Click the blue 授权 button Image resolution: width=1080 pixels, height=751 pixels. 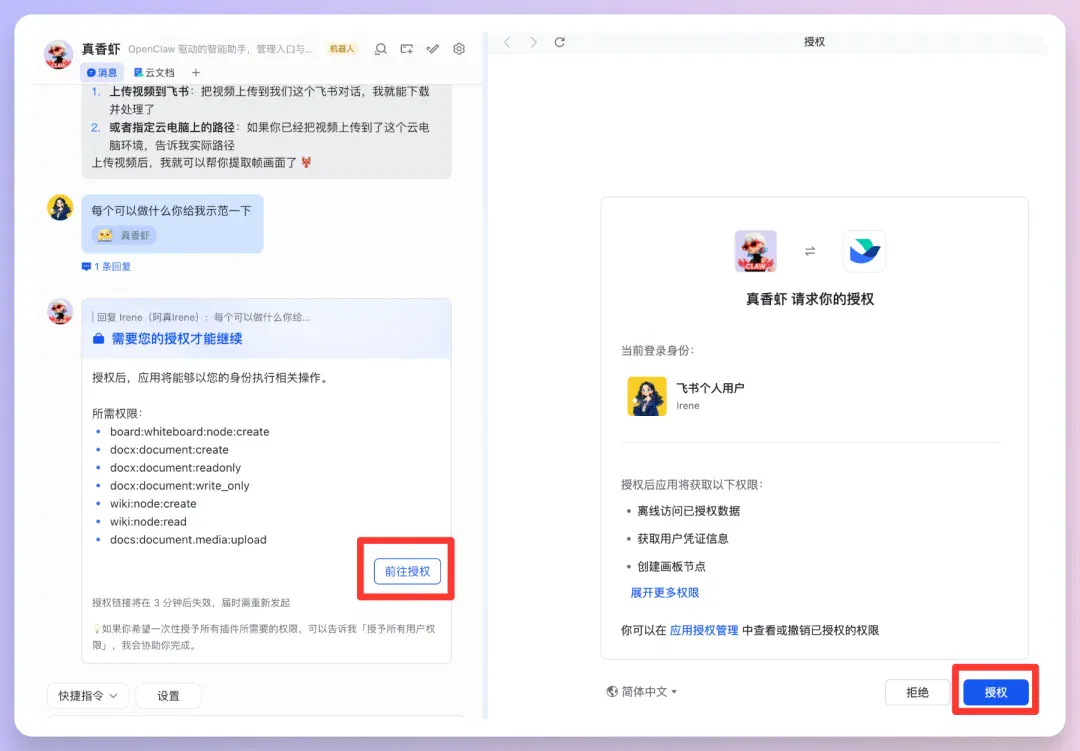(996, 692)
